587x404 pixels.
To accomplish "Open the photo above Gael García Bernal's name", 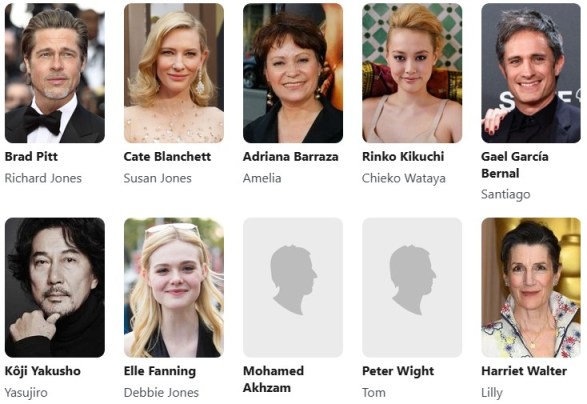I will click(531, 73).
